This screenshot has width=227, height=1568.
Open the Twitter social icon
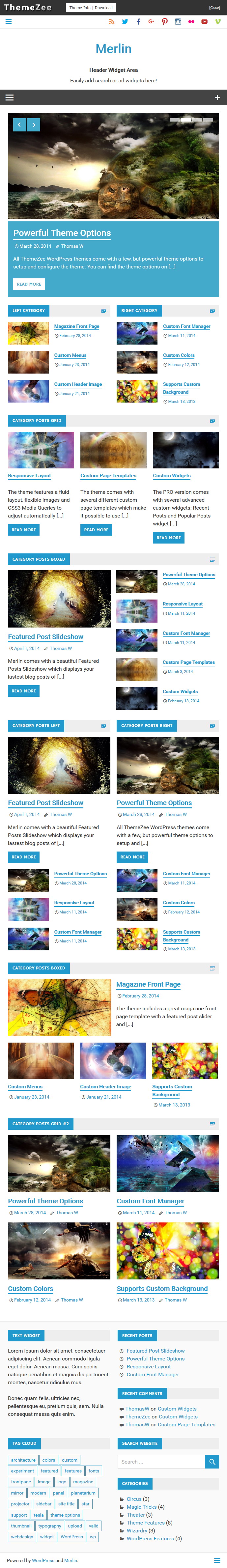[x=125, y=21]
